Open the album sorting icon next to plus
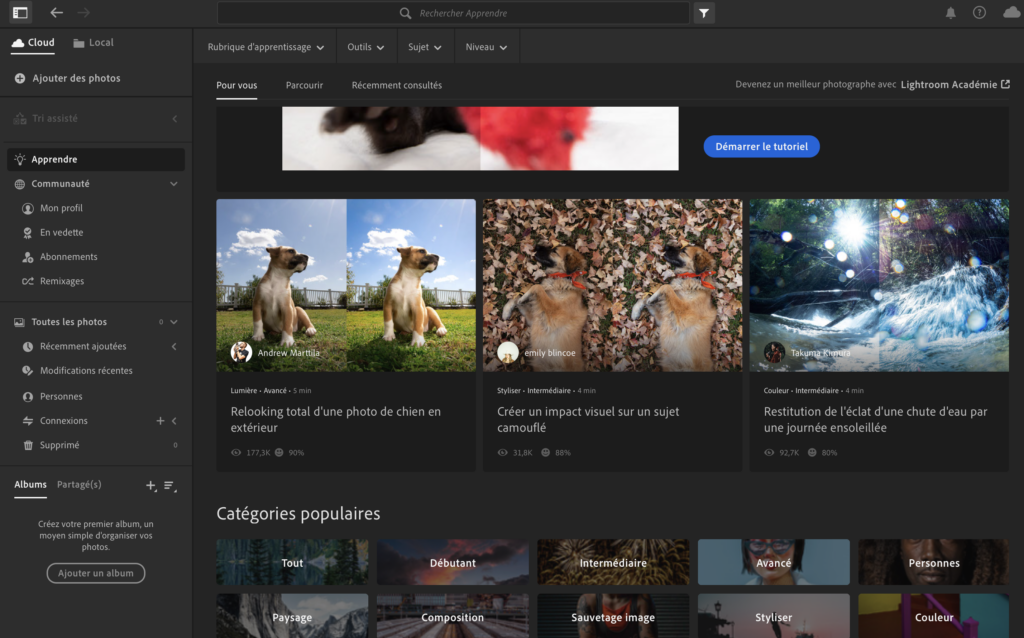Viewport: 1024px width, 638px height. 170,486
